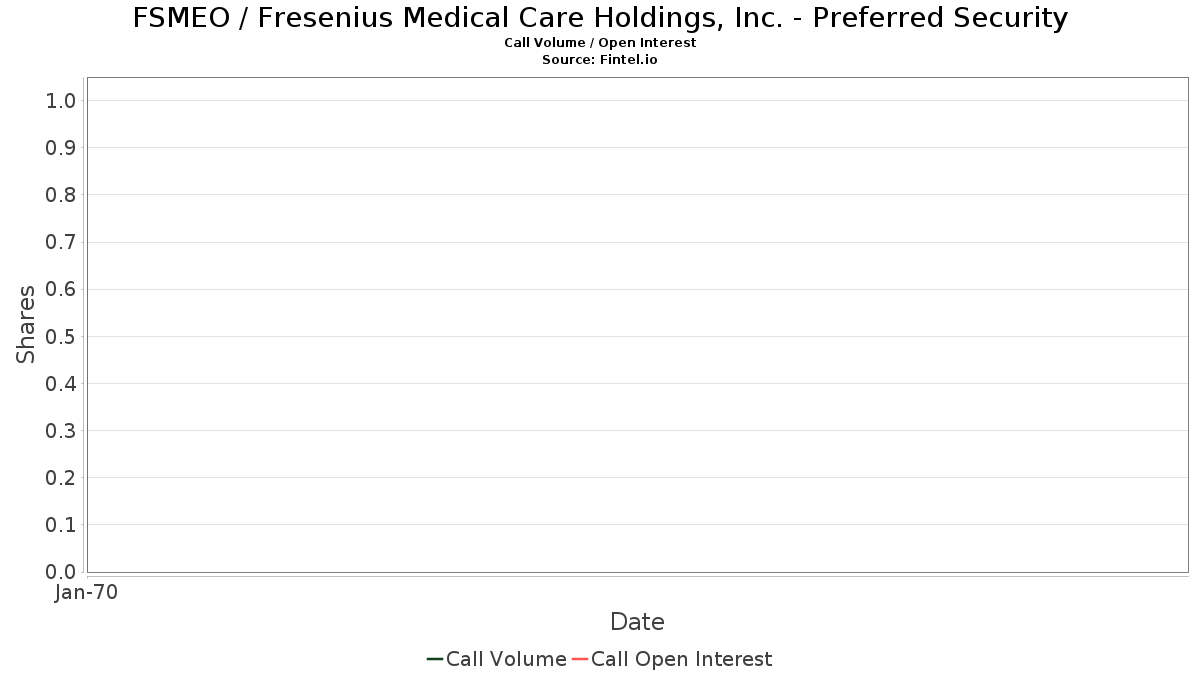The height and width of the screenshot is (675, 1200).
Task: Click the dark green Call Volume line swatch
Action: [x=435, y=659]
